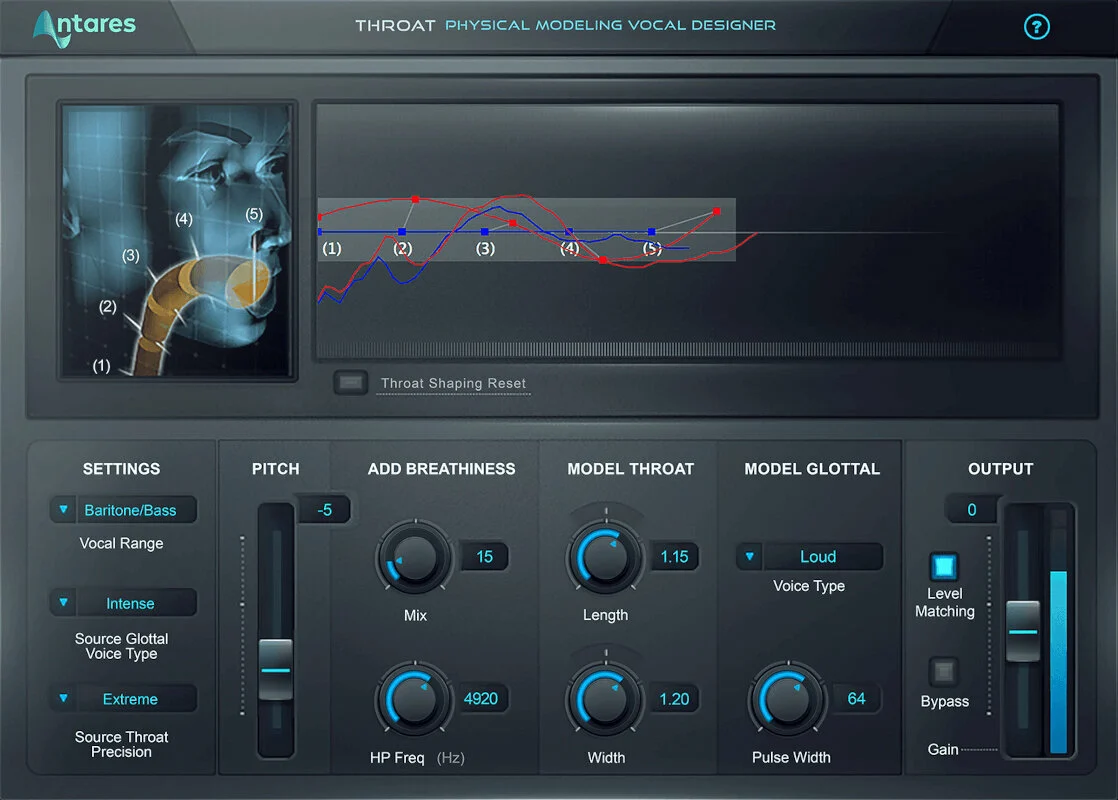Open the help question mark icon
The width and height of the screenshot is (1118, 800).
(1036, 27)
